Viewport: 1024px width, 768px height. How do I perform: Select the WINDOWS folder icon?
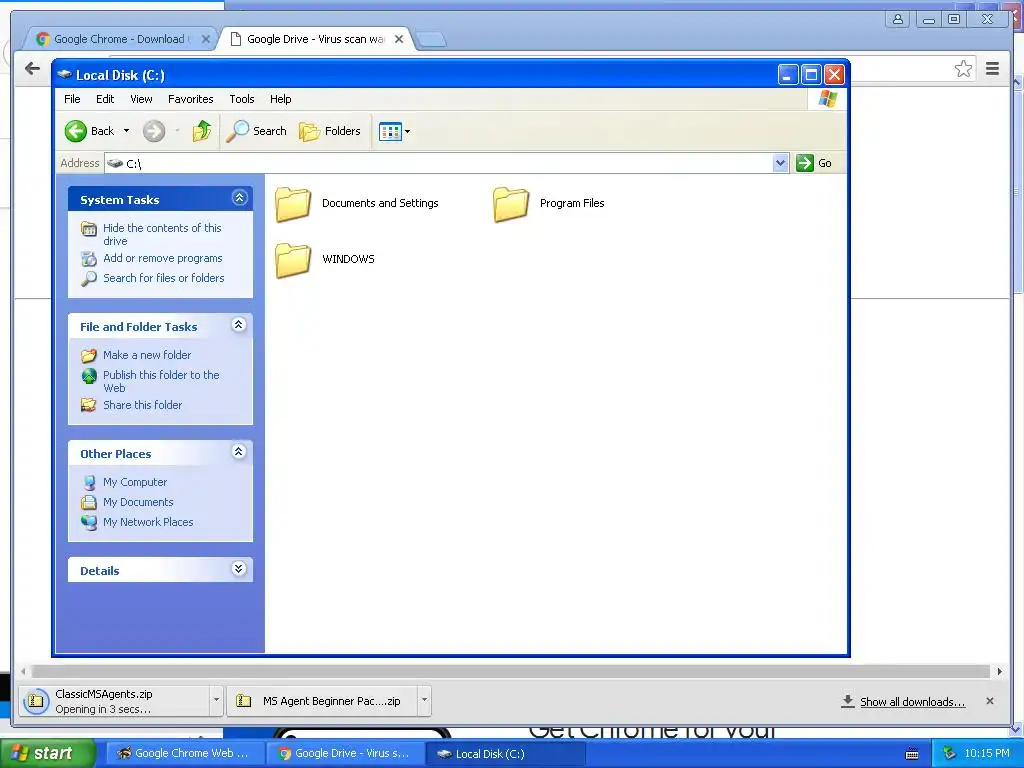[293, 260]
